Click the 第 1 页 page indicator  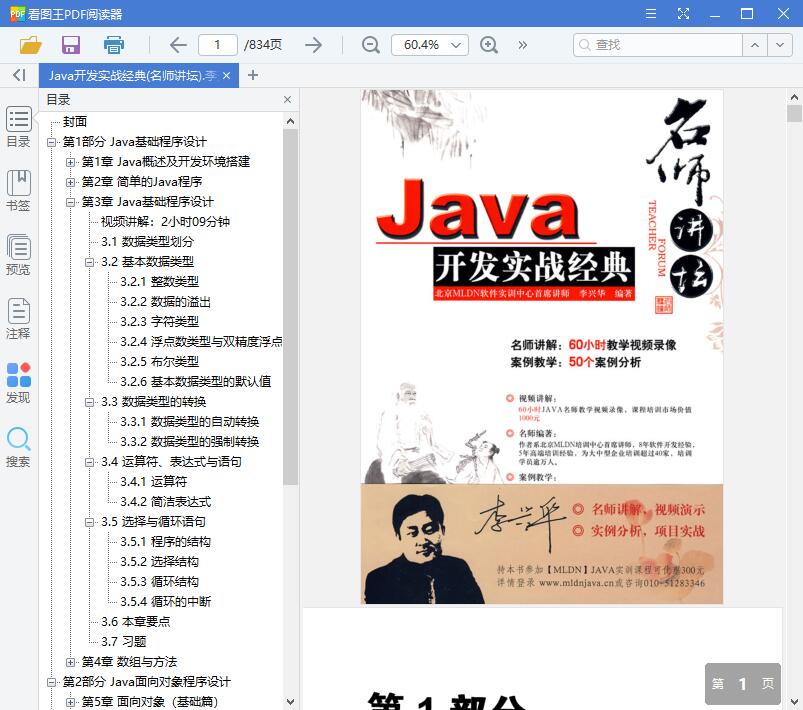point(743,684)
